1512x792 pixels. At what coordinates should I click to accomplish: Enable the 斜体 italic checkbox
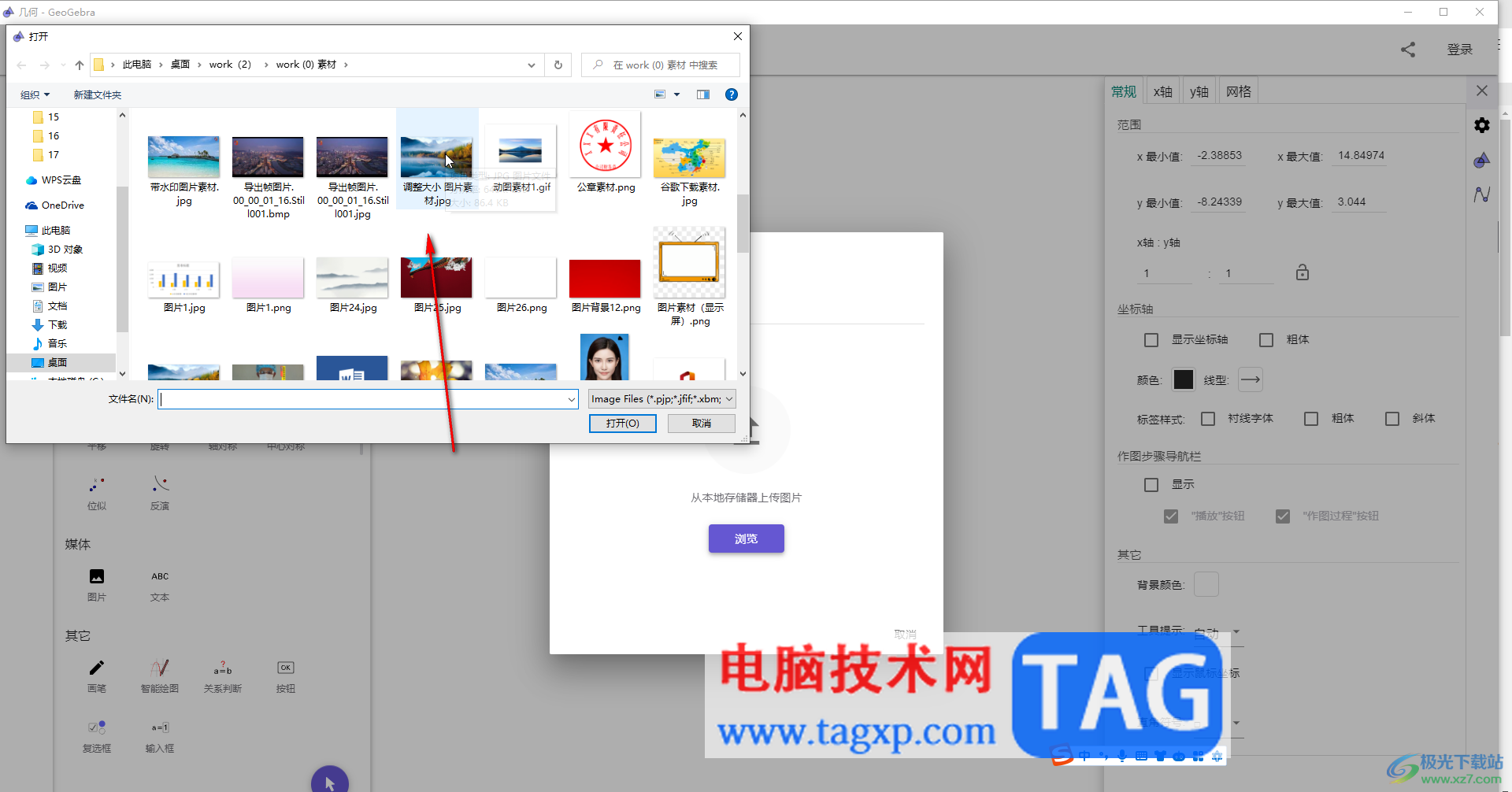1392,419
